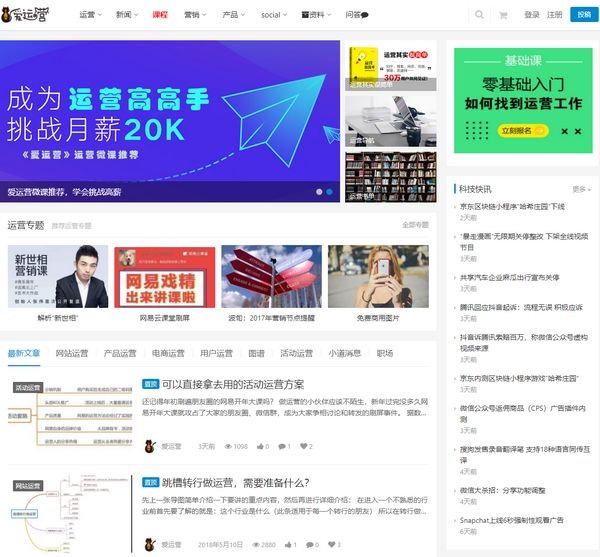
Task: Open the yellow book 运营其实 thumbnail
Action: [x=391, y=67]
